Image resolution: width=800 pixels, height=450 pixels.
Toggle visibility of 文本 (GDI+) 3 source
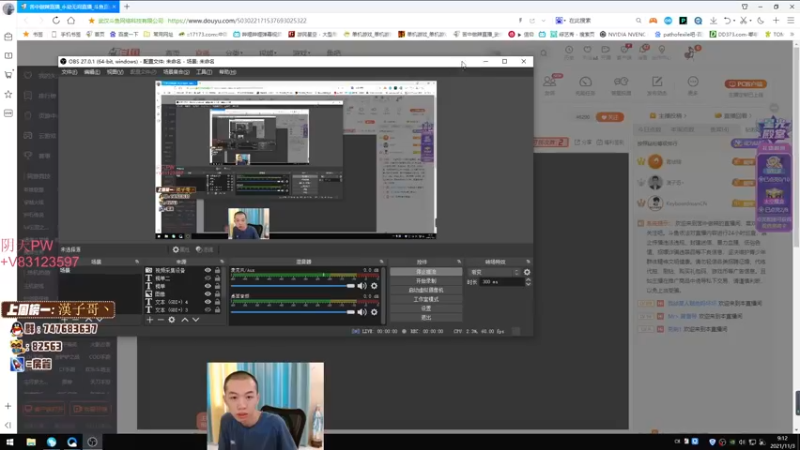tap(207, 310)
